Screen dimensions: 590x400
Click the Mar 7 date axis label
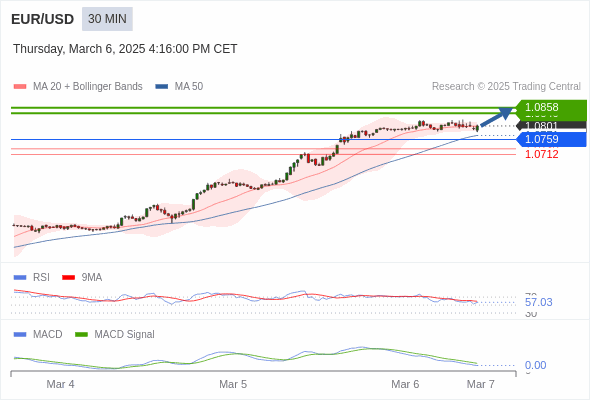point(481,384)
